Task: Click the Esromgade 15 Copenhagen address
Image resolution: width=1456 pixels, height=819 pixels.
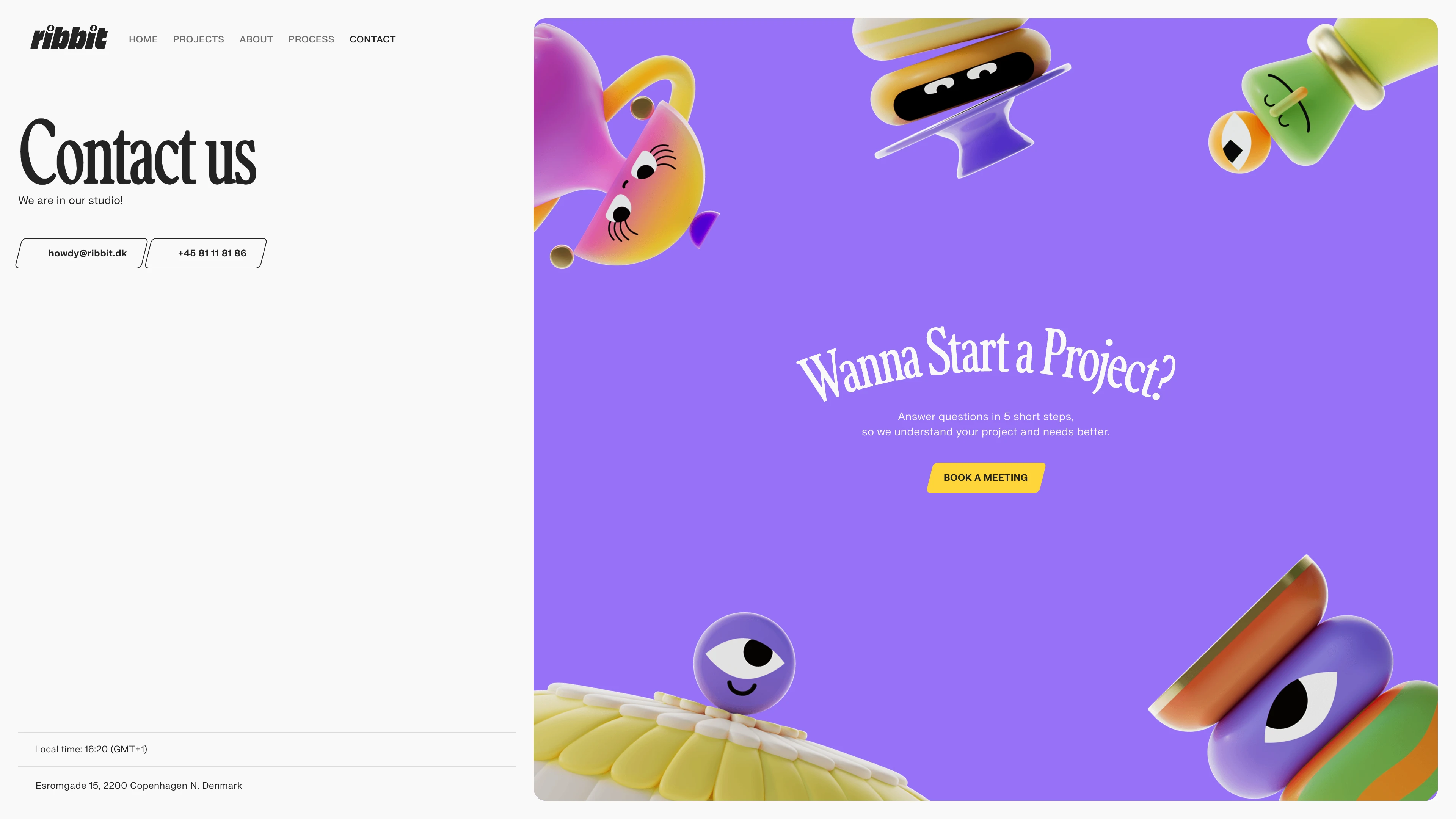Action: coord(138,786)
